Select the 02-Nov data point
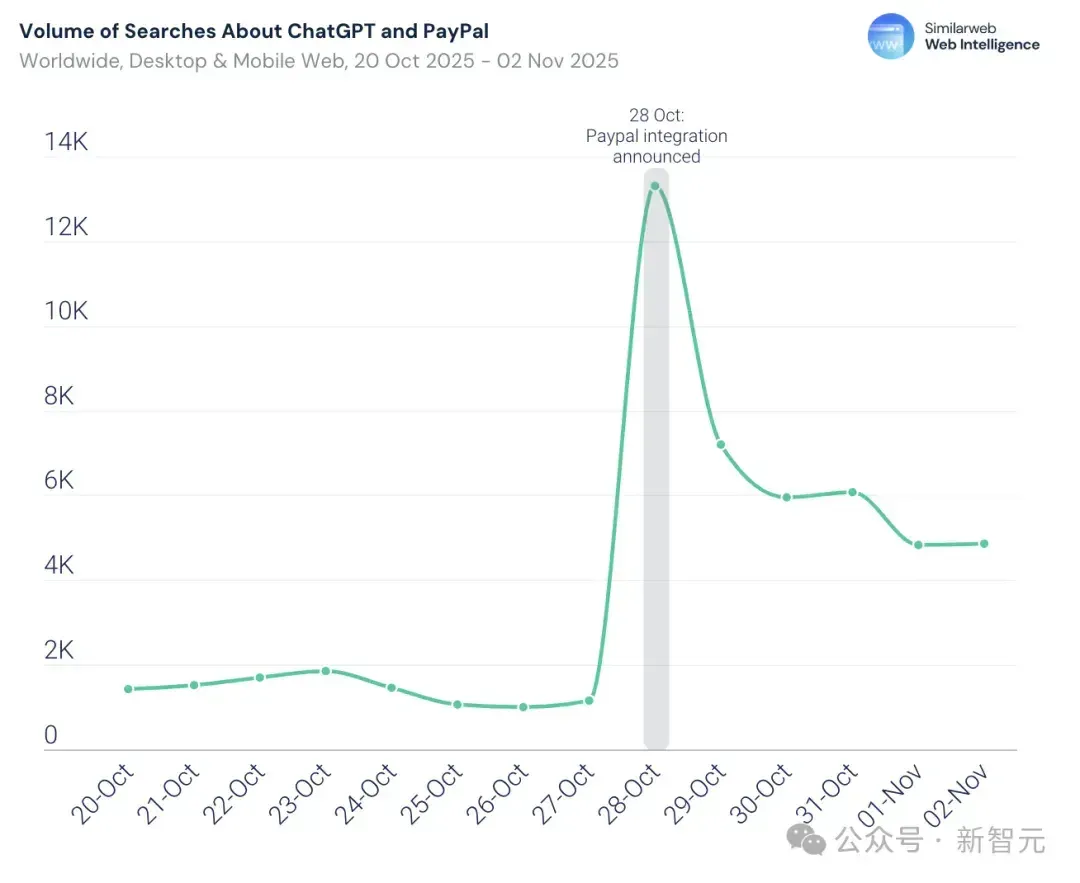Screen dimensions: 1080x883 [x=984, y=543]
